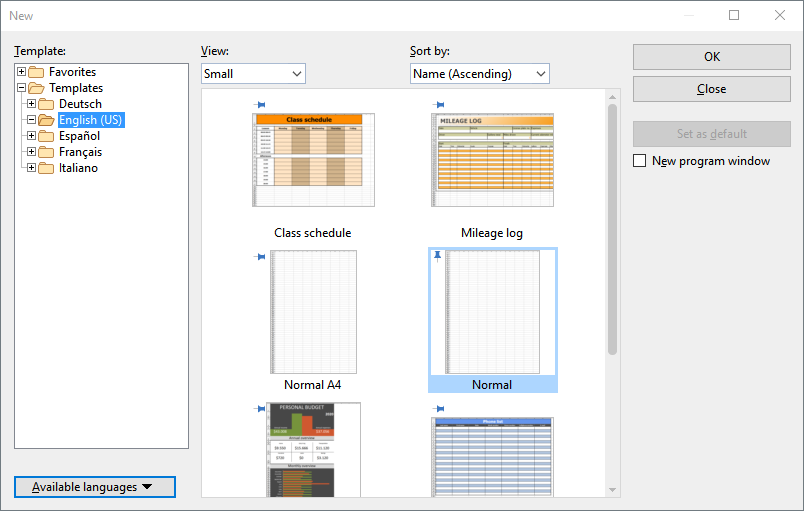This screenshot has height=511, width=804.
Task: Click the Set as default button
Action: click(712, 134)
